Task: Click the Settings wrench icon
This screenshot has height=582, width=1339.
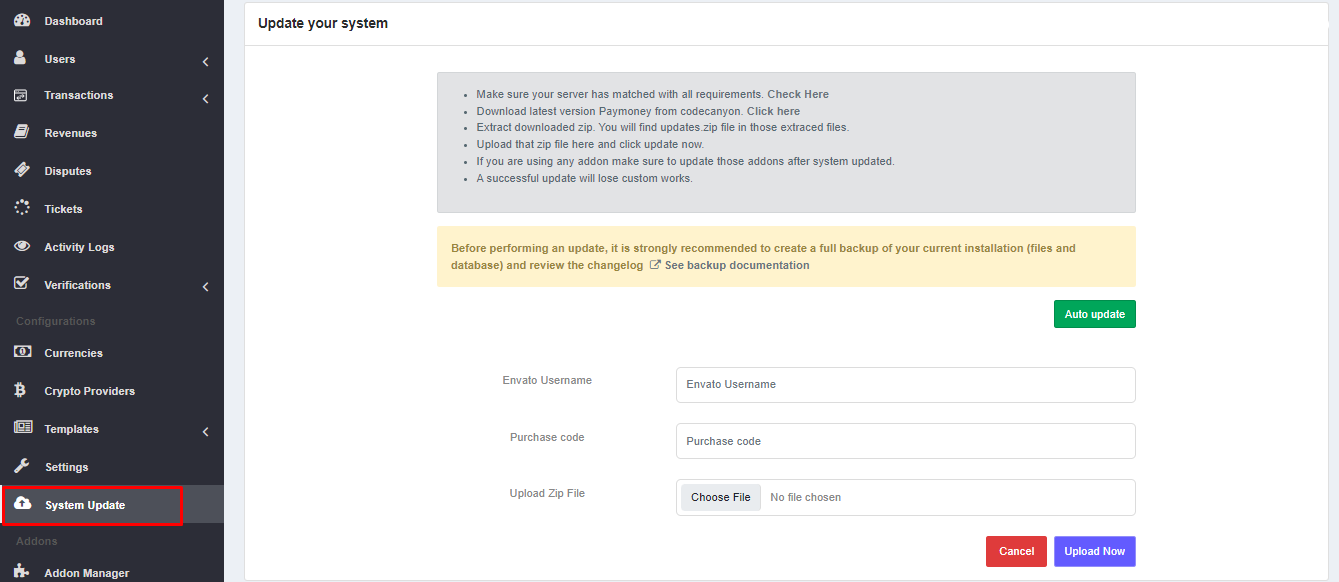Action: [22, 466]
